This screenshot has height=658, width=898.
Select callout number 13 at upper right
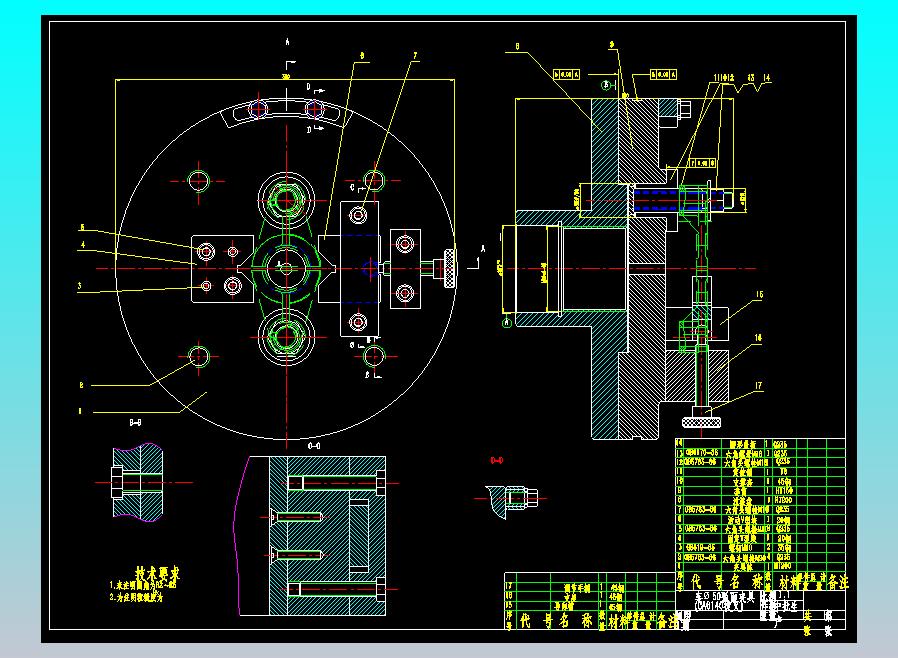click(751, 77)
